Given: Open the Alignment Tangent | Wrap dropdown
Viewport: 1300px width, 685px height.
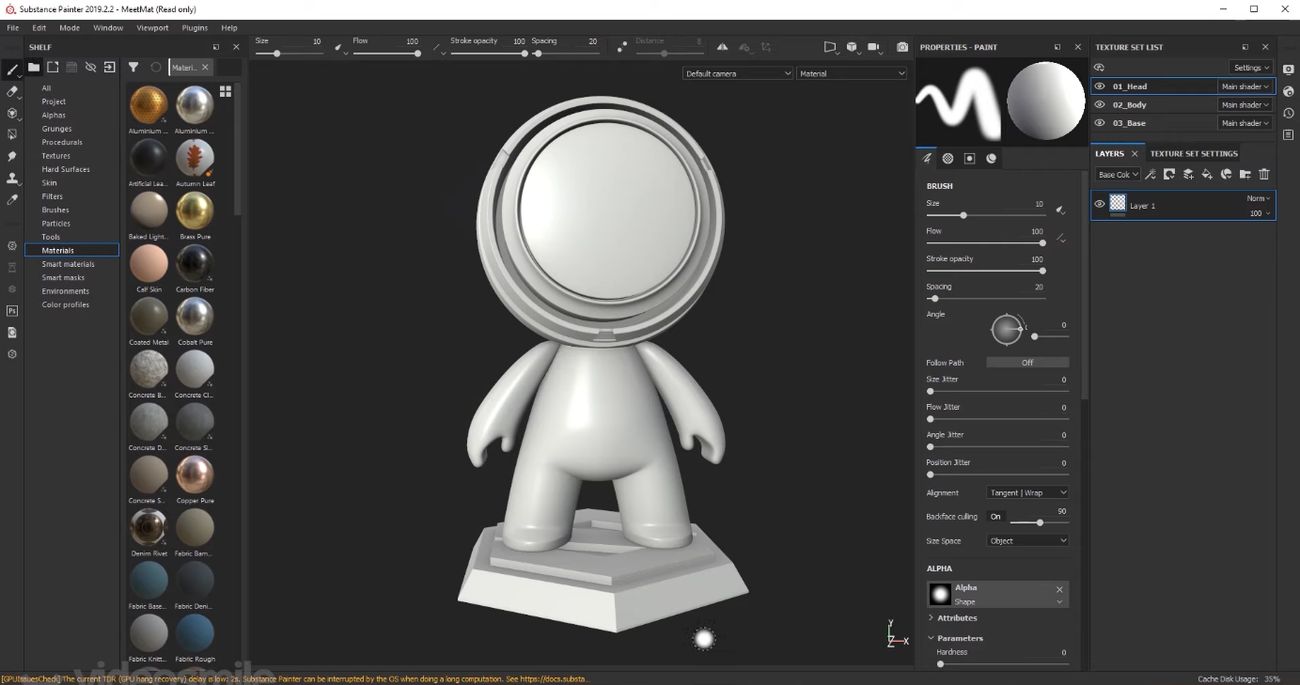Looking at the screenshot, I should coord(1027,493).
